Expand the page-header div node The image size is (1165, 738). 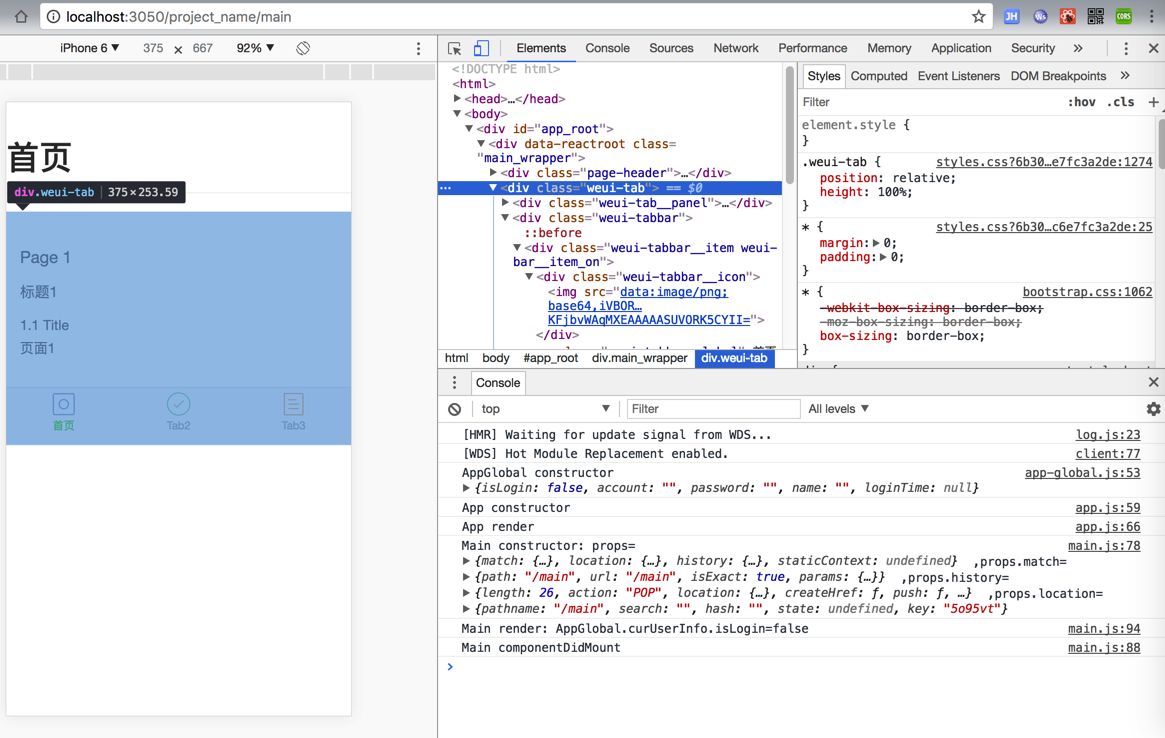pos(494,173)
